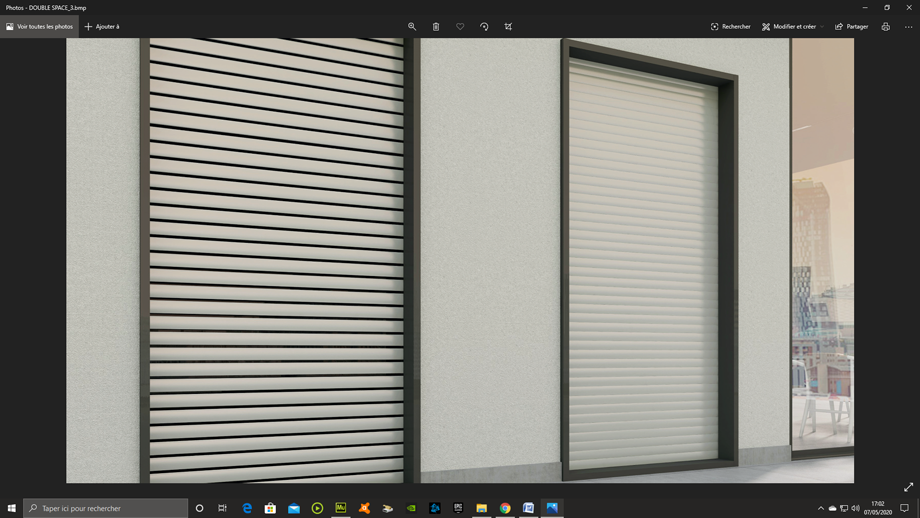
Task: Add photo to favorites with the heart icon
Action: click(x=460, y=27)
